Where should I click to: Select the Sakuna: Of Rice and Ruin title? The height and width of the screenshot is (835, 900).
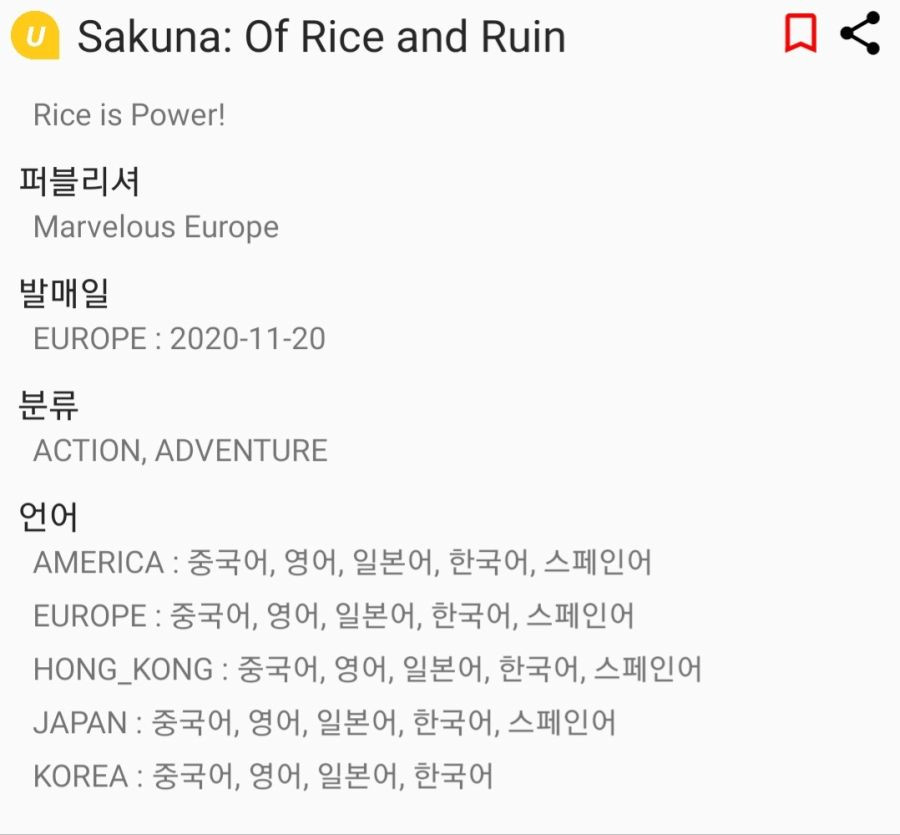(321, 37)
